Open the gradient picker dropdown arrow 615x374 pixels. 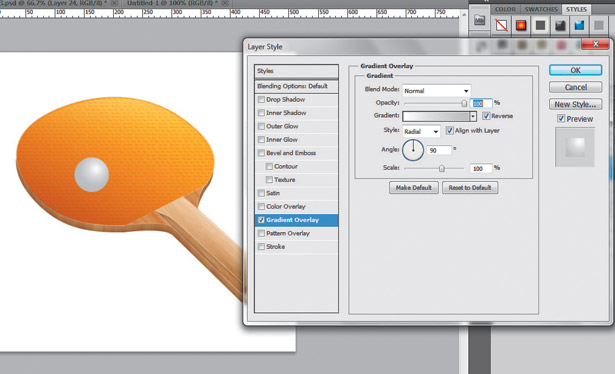point(473,116)
